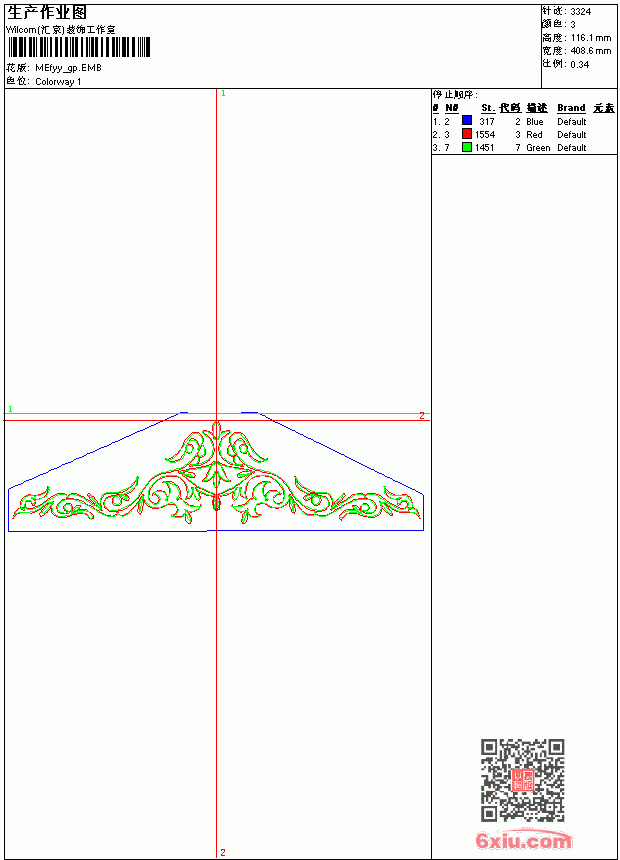
Task: Click the St. column header
Action: coord(488,108)
